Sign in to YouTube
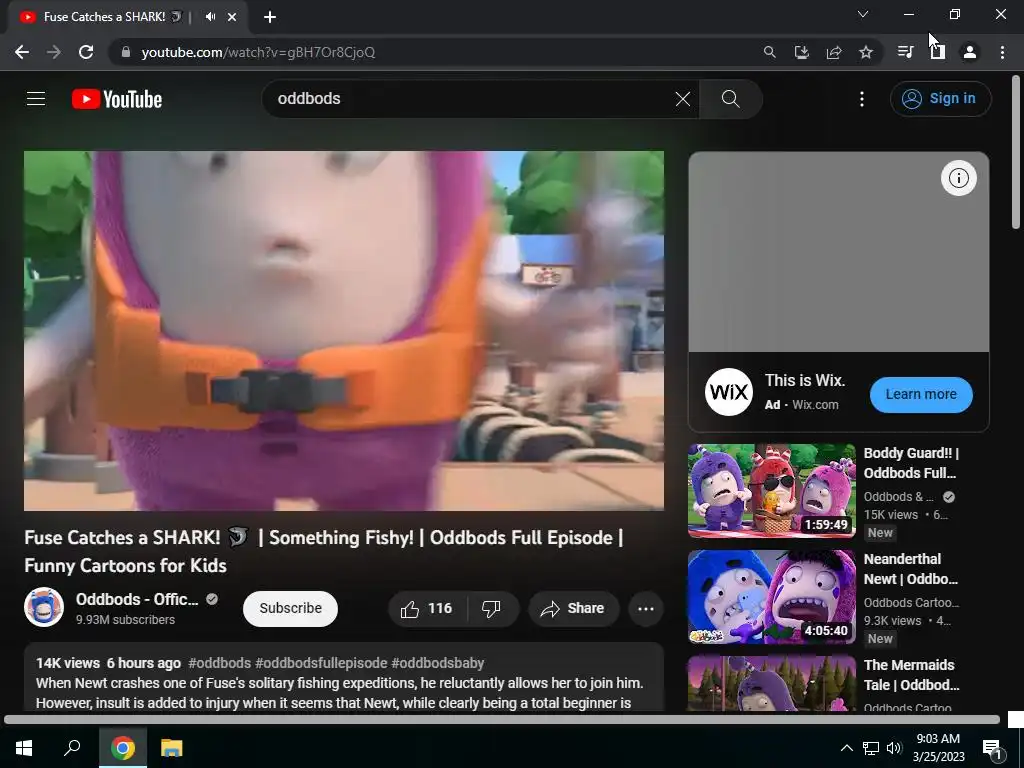This screenshot has height=768, width=1024. point(940,99)
